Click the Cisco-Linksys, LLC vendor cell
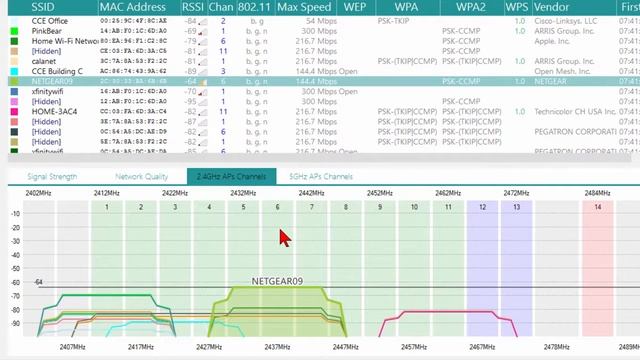Viewport: 640px width, 360px height. (x=566, y=21)
